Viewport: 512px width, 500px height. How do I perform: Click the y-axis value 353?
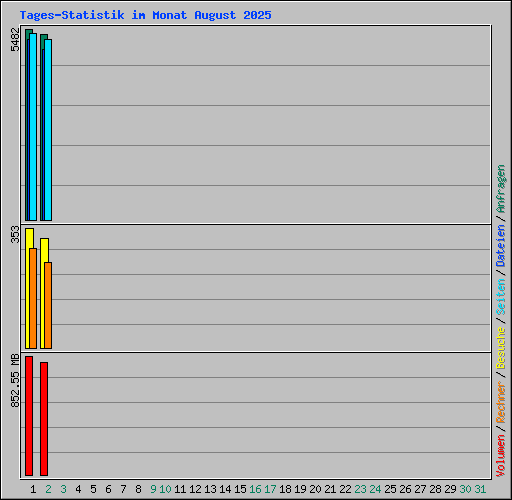[x=15, y=234]
